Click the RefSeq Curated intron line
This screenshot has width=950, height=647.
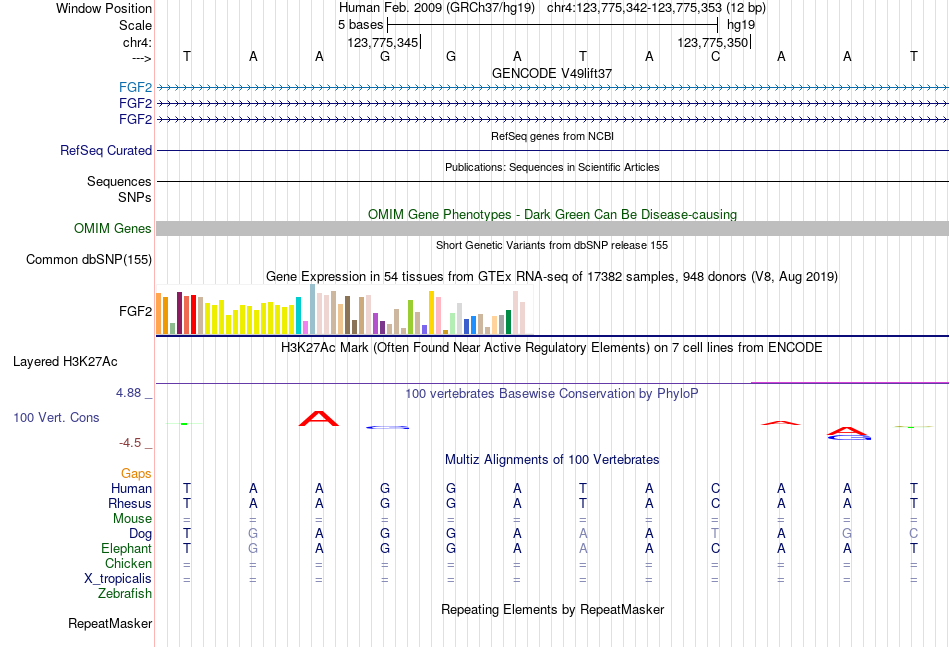[x=552, y=150]
